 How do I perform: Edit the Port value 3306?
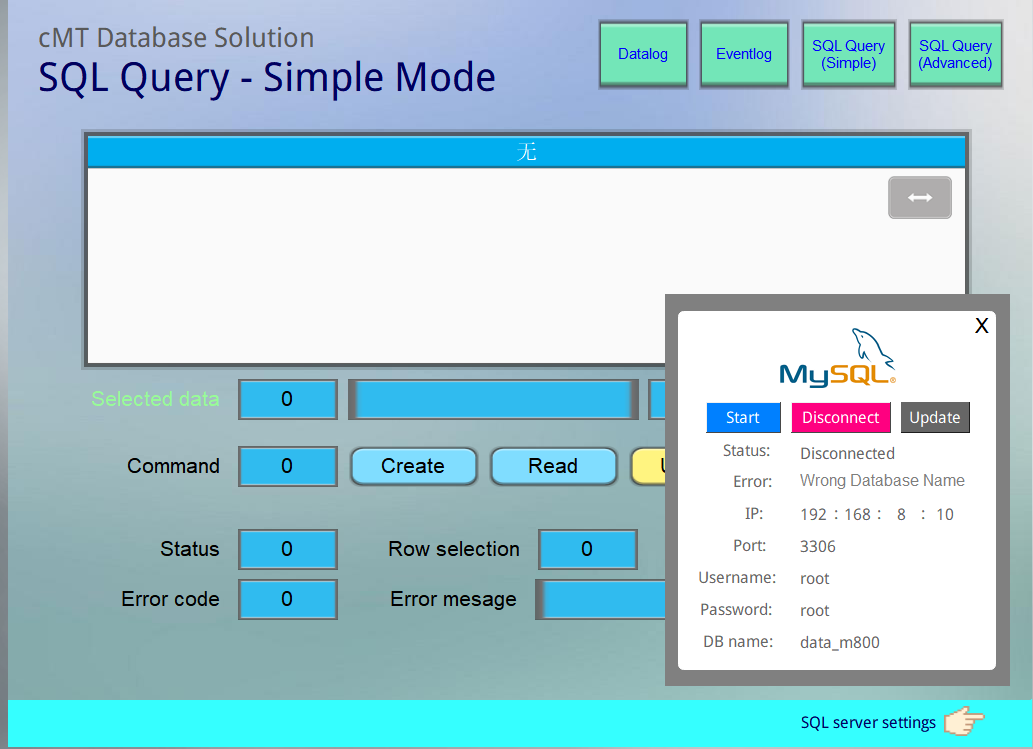[818, 547]
